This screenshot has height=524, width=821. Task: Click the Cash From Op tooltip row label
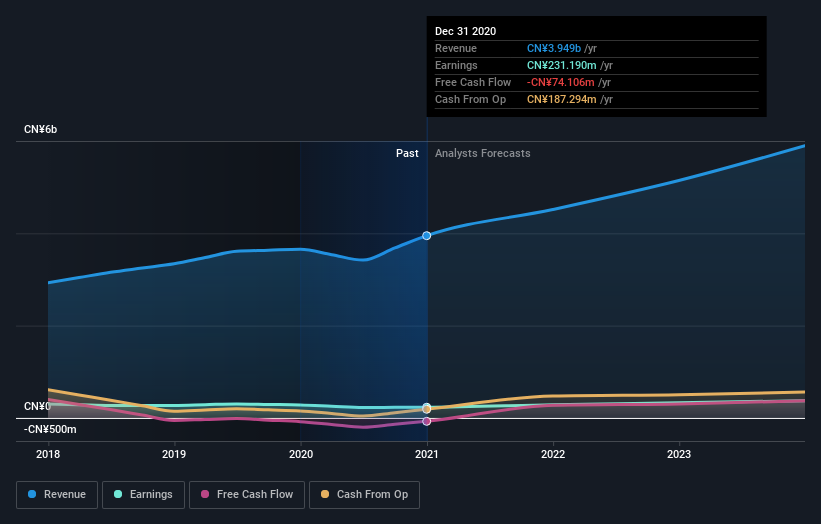(x=471, y=99)
